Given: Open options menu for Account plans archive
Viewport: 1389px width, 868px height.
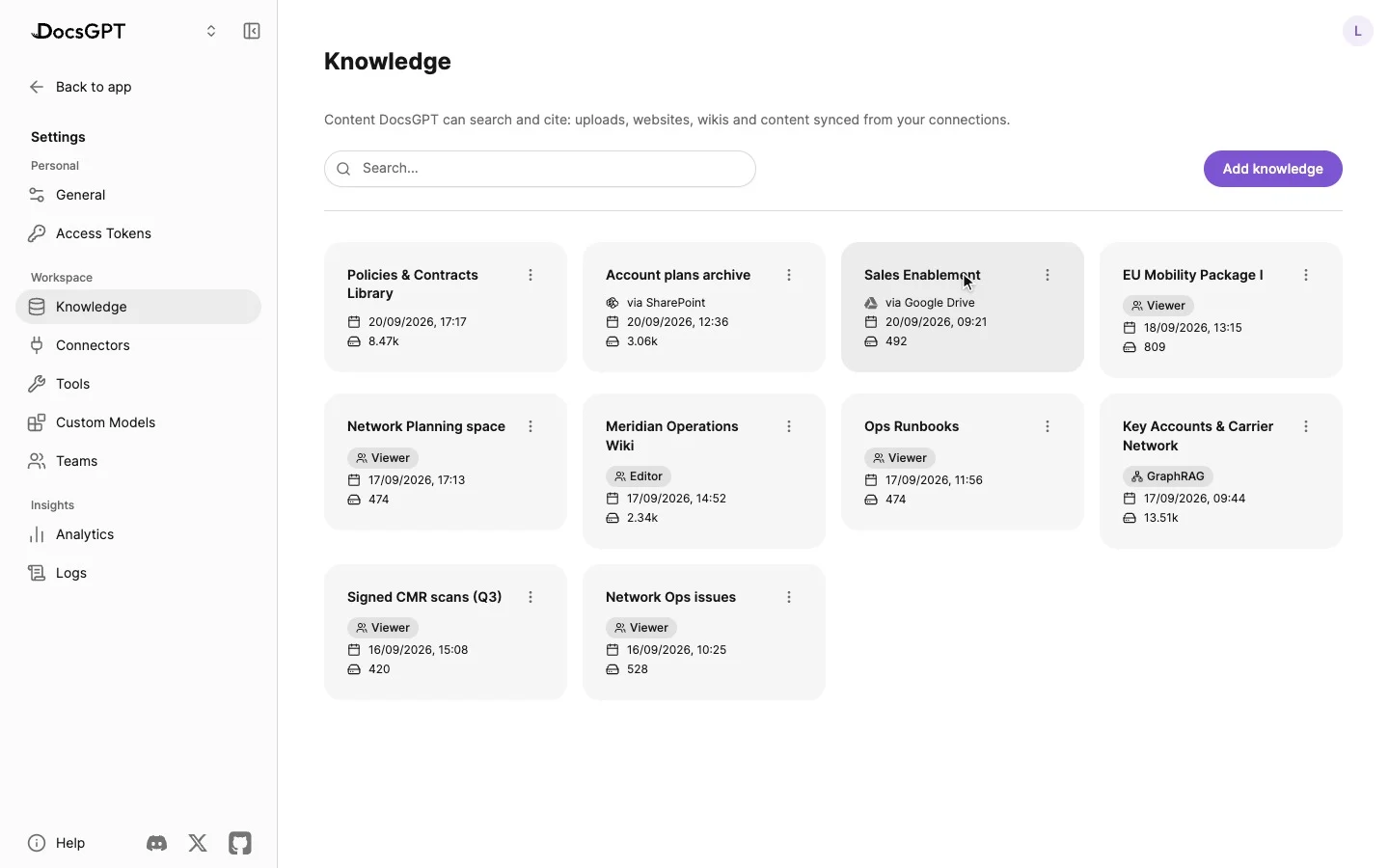Looking at the screenshot, I should [789, 275].
